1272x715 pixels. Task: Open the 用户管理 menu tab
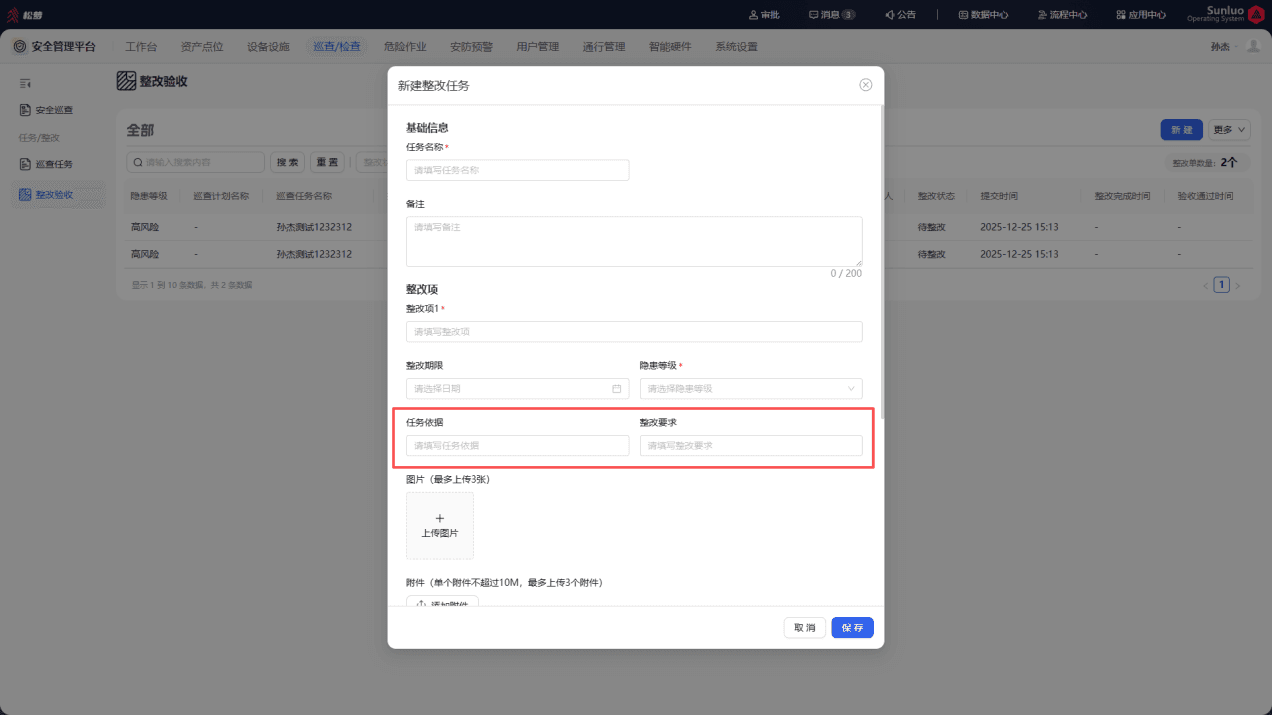[537, 47]
